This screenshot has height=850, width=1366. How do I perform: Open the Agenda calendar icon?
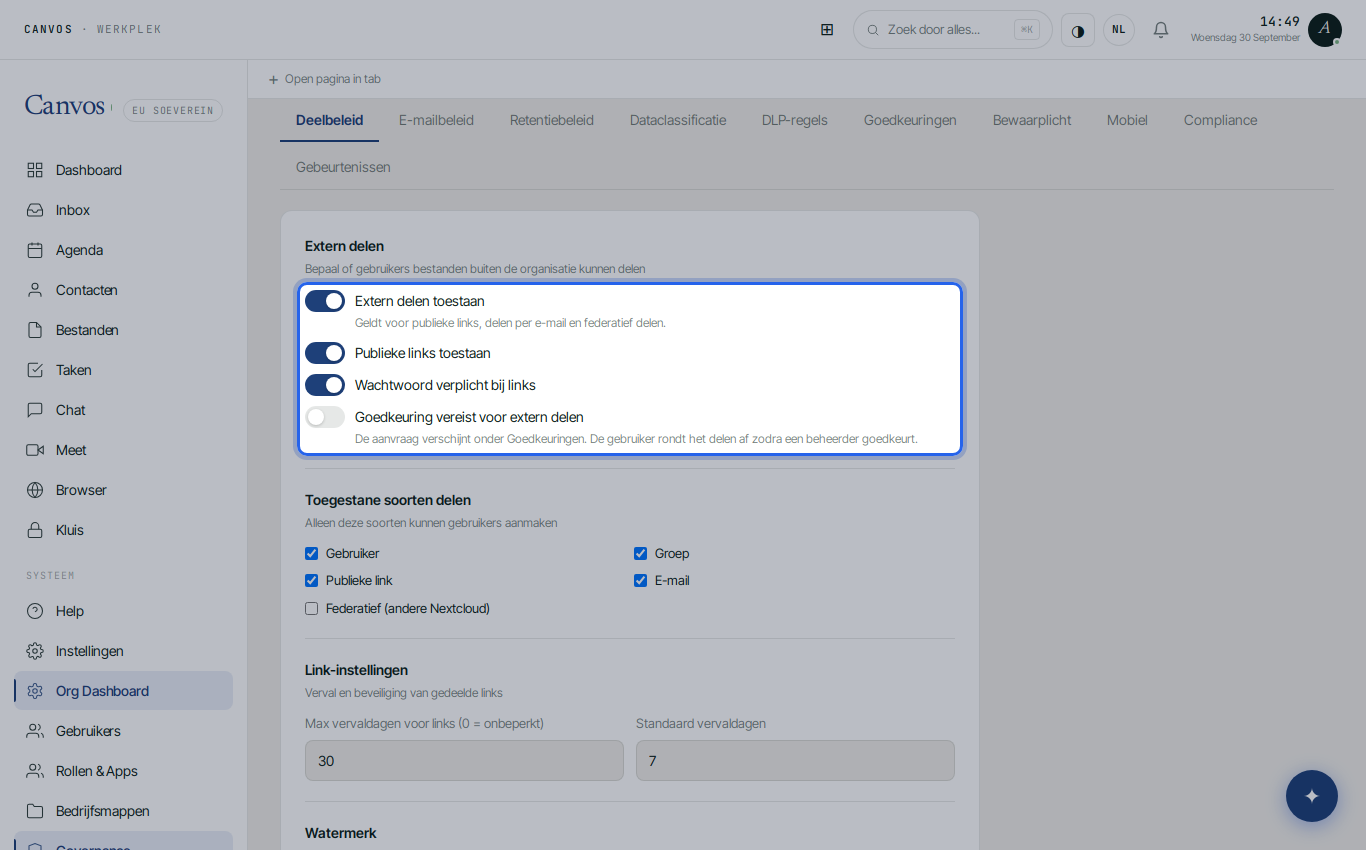[x=35, y=250]
